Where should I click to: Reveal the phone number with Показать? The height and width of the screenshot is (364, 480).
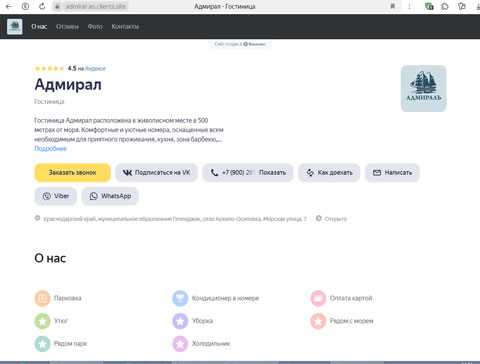click(272, 173)
